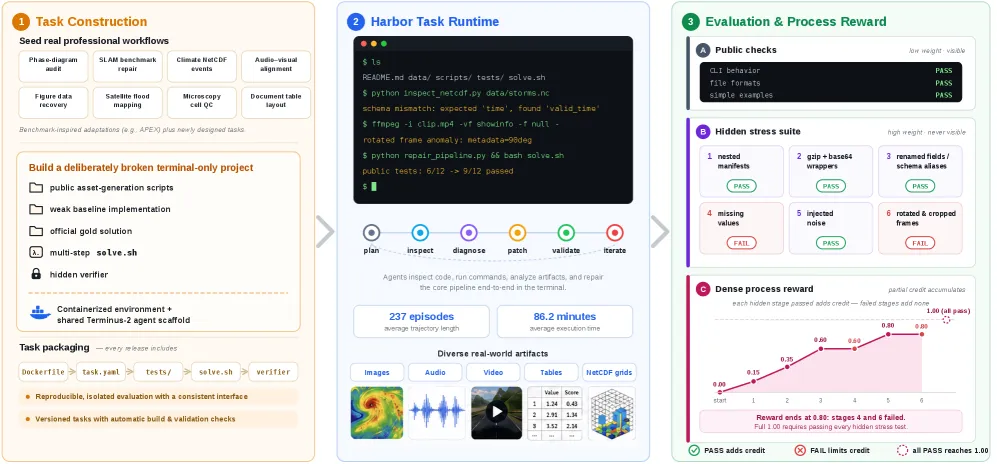Viewport: 997px width, 464px height.
Task: Click the chevron arrow after Task Construction
Action: 325,232
